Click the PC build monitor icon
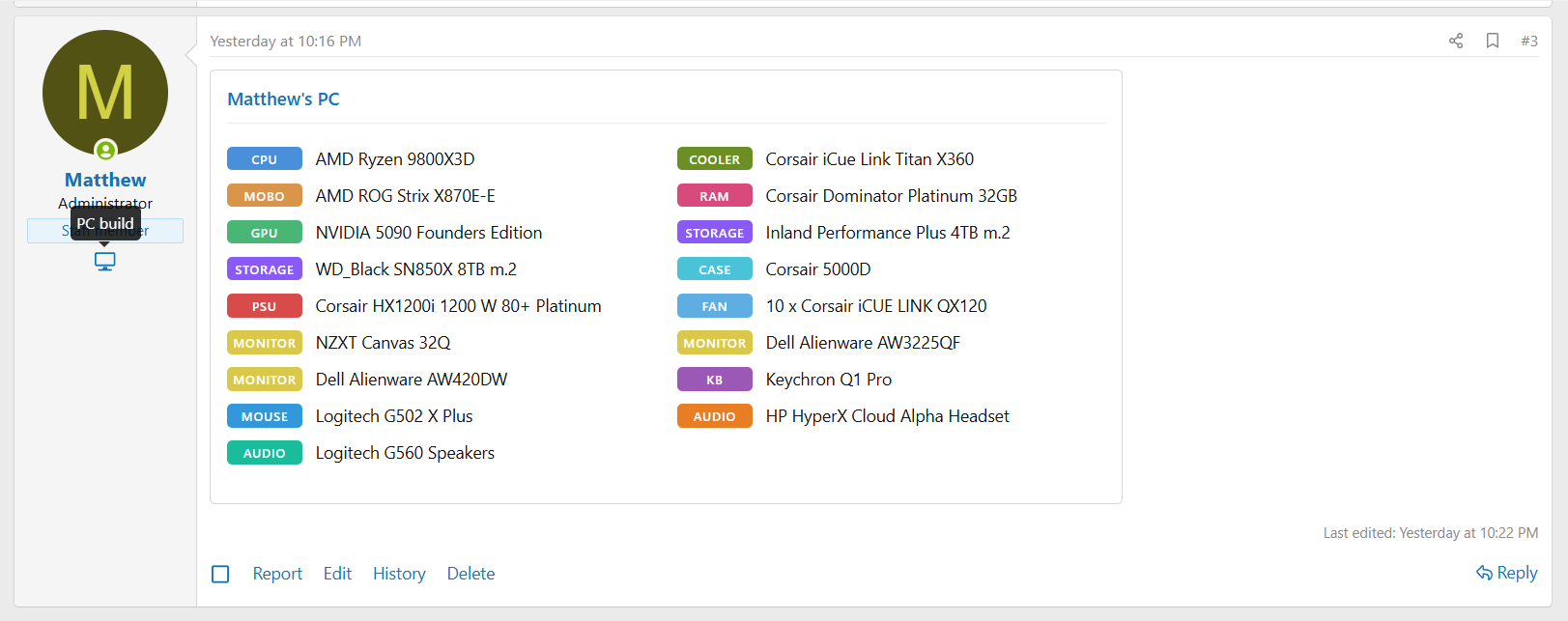Viewport: 1568px width, 621px height. click(105, 261)
